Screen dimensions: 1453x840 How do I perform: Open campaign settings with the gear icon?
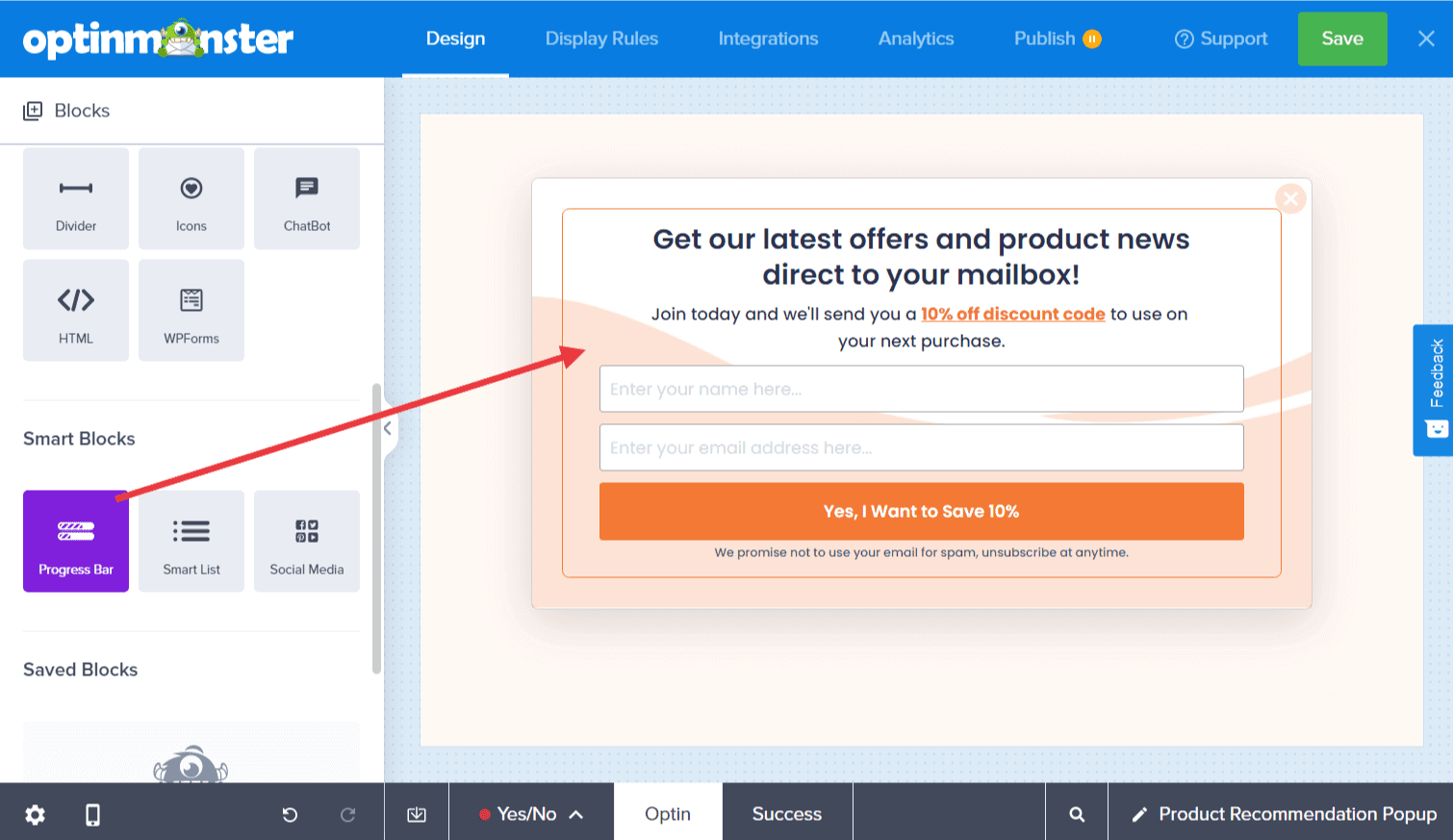point(35,814)
